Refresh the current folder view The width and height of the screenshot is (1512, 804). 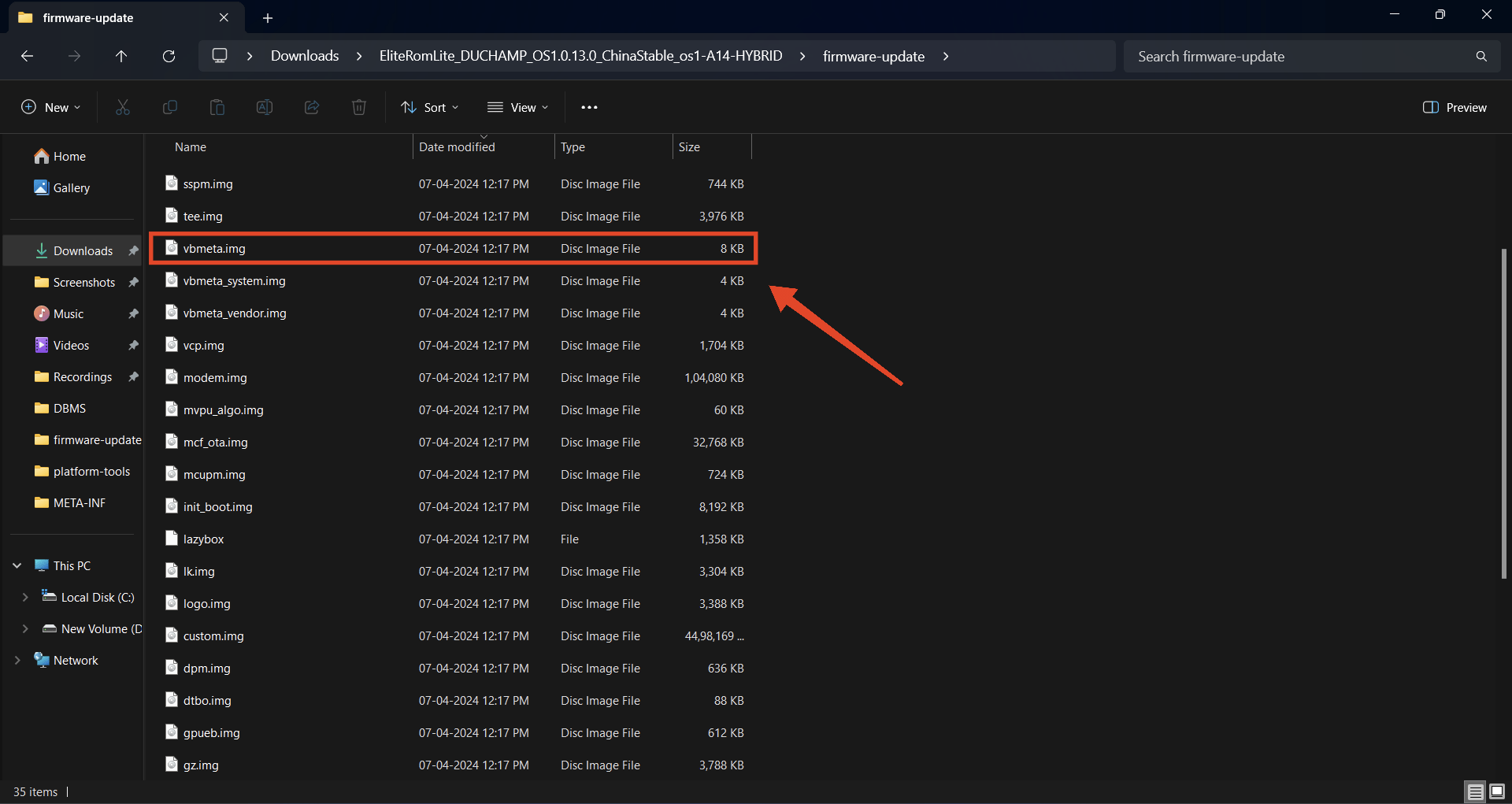[169, 57]
